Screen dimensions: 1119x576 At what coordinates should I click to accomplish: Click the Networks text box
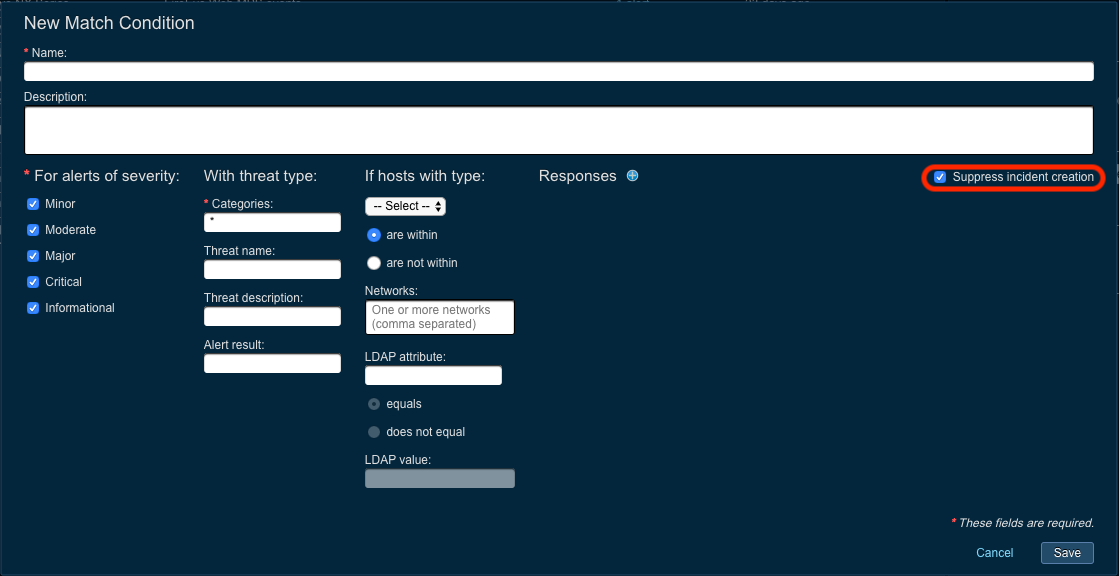(439, 317)
